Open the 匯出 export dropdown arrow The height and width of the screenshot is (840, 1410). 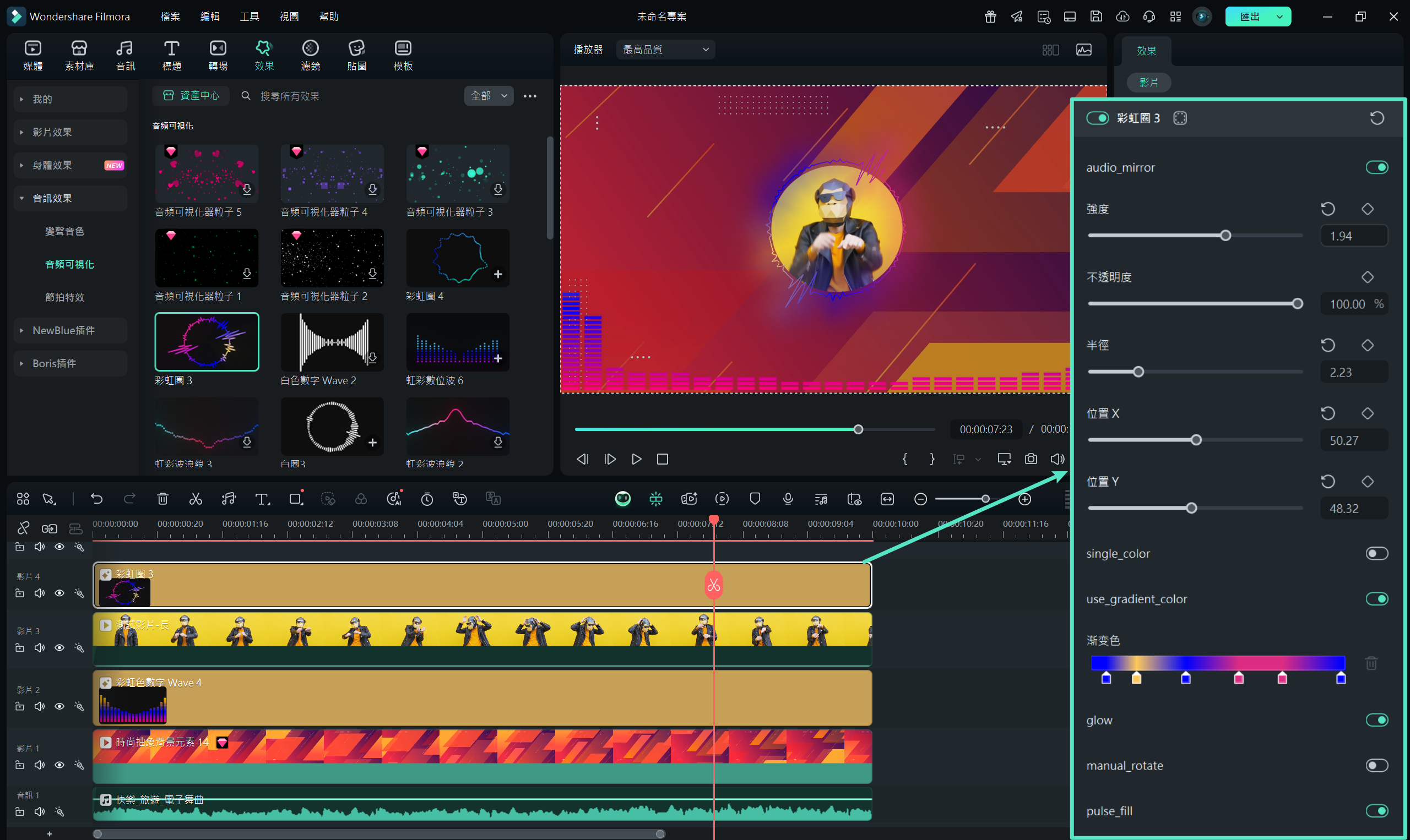pos(1279,17)
